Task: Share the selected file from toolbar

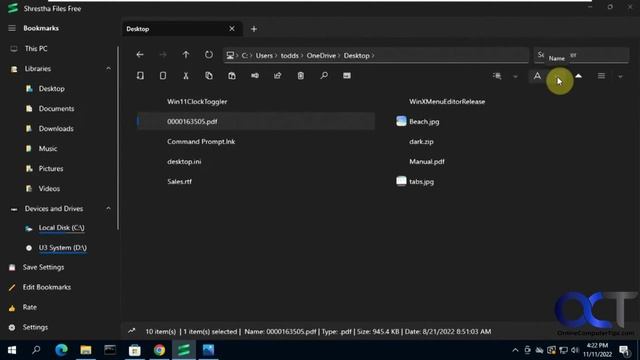Action: [x=278, y=76]
